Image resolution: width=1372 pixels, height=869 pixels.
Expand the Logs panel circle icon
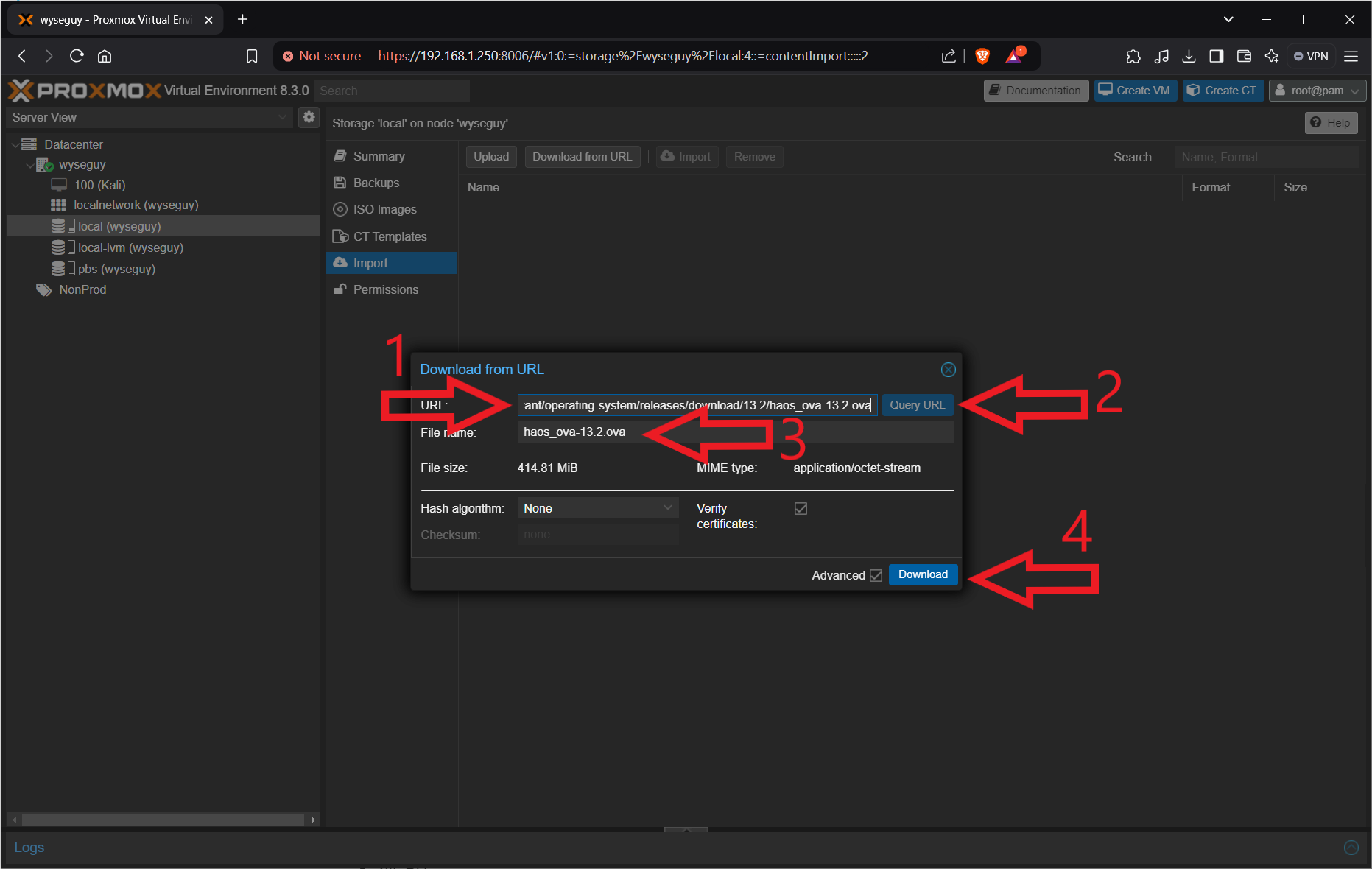1351,847
